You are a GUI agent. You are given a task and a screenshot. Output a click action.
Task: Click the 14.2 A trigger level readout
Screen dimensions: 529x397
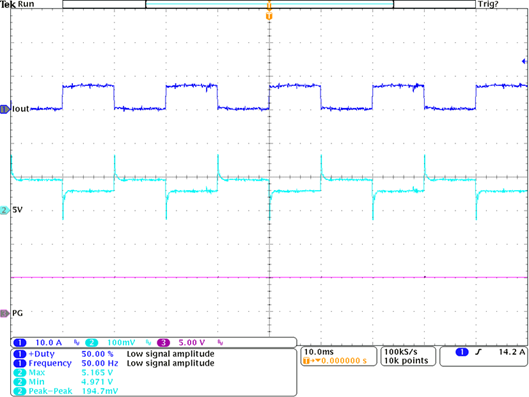click(x=512, y=352)
